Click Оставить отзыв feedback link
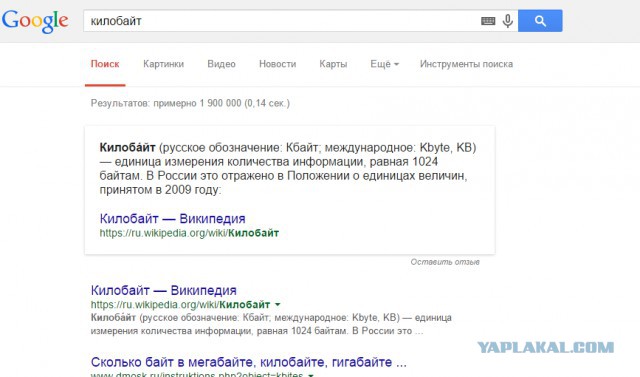The height and width of the screenshot is (377, 640). click(445, 262)
